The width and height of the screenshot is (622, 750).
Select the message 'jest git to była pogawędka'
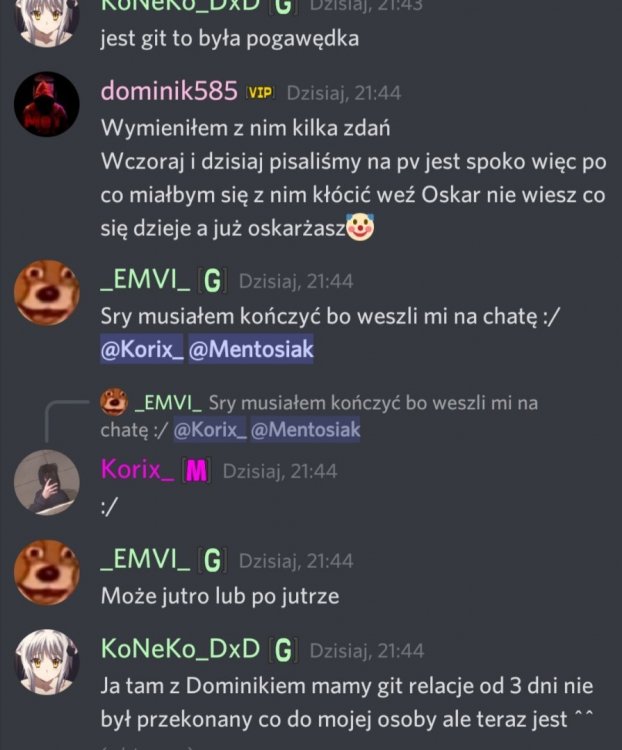[x=230, y=39]
